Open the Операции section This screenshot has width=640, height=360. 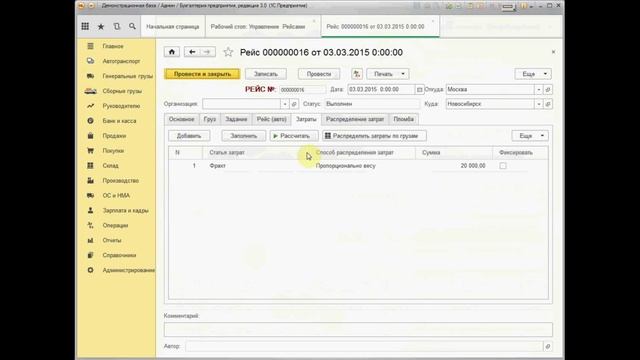(115, 225)
